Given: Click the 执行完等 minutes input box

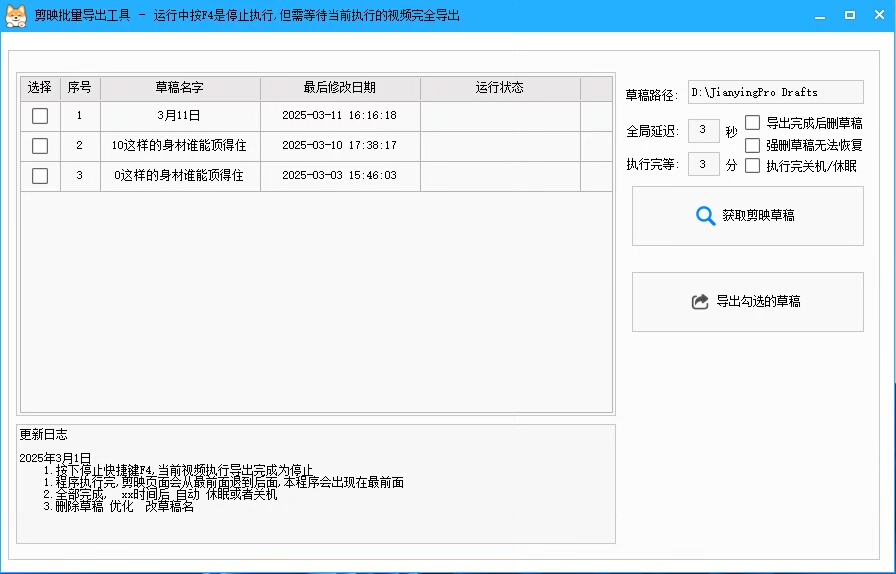Looking at the screenshot, I should click(x=703, y=164).
